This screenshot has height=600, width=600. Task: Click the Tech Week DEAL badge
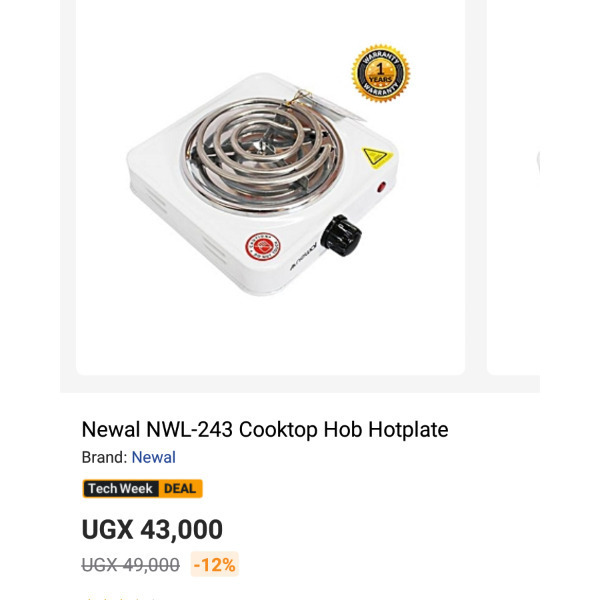[142, 489]
